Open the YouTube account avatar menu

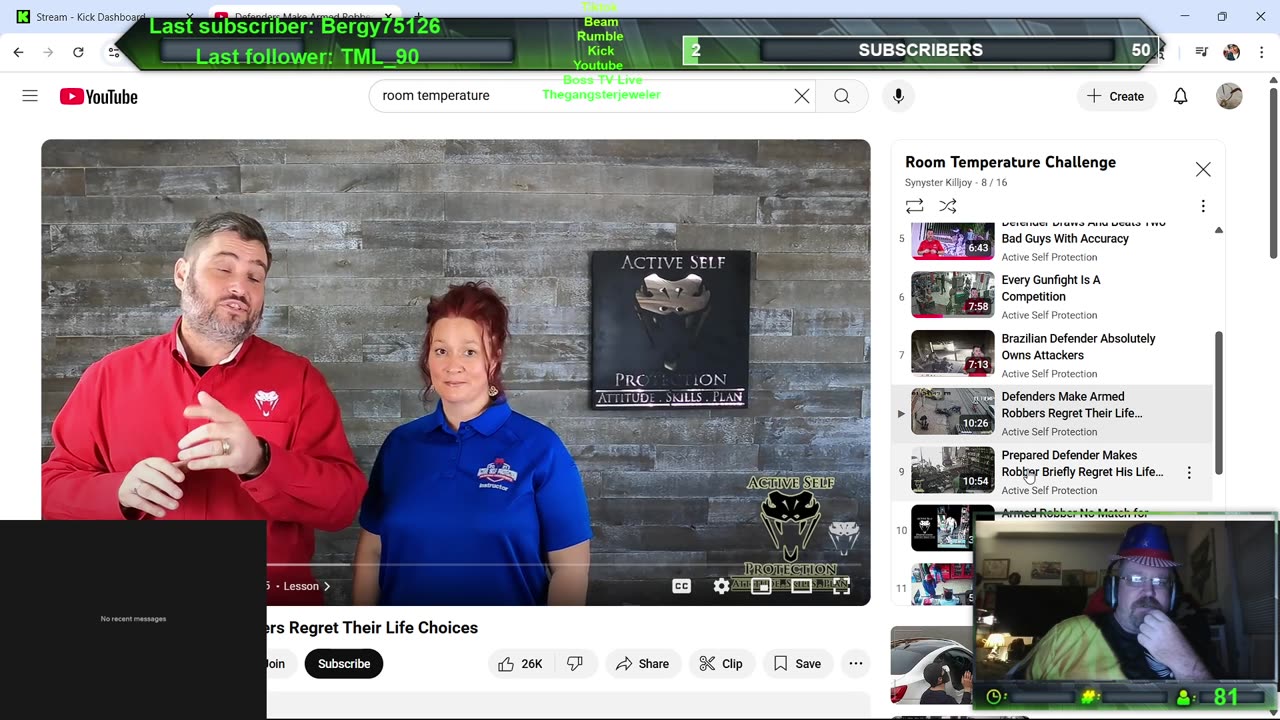[x=1229, y=96]
